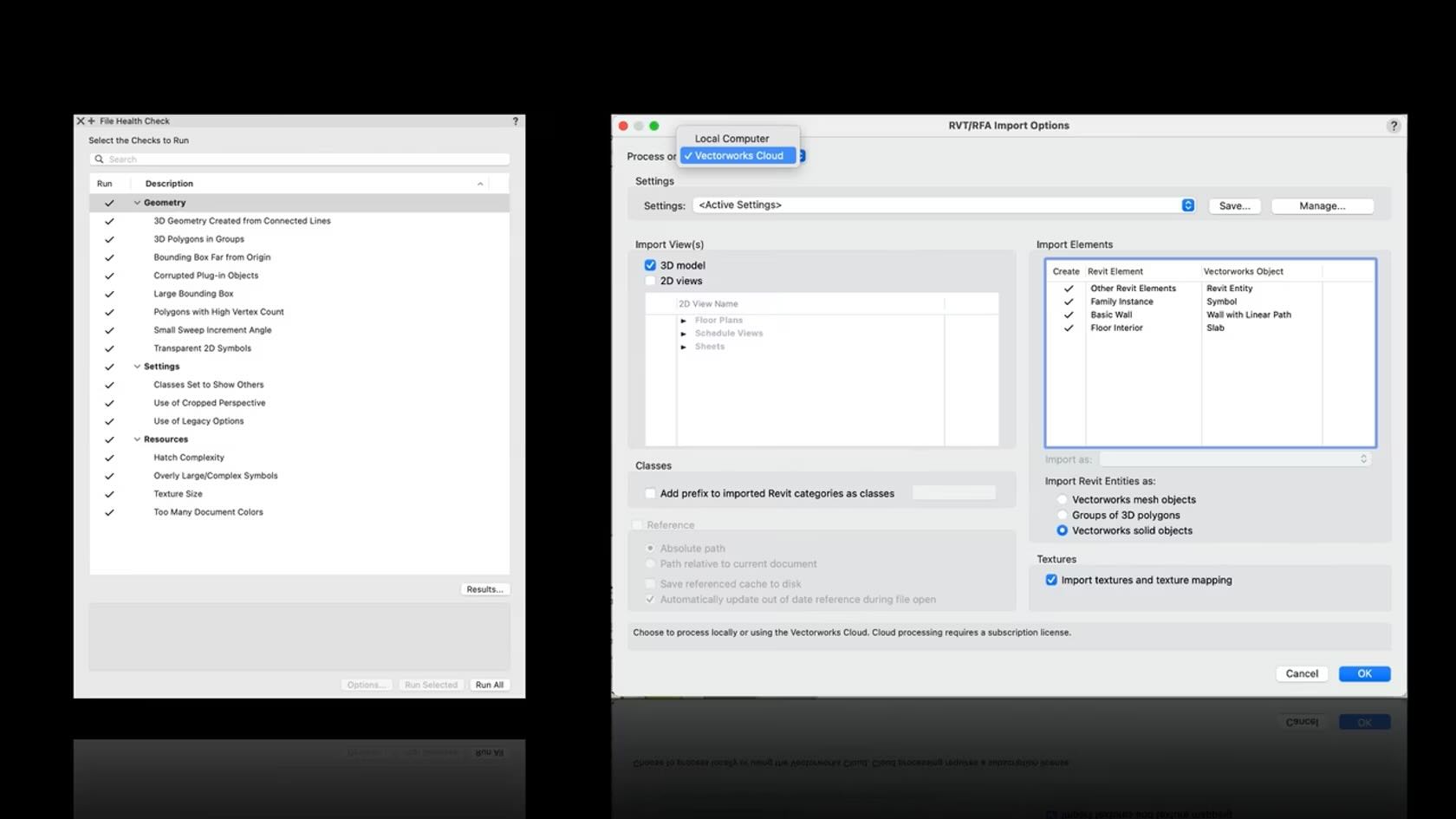The height and width of the screenshot is (819, 1456).
Task: Toggle the run checkmark for Texture Size
Action: coord(109,494)
